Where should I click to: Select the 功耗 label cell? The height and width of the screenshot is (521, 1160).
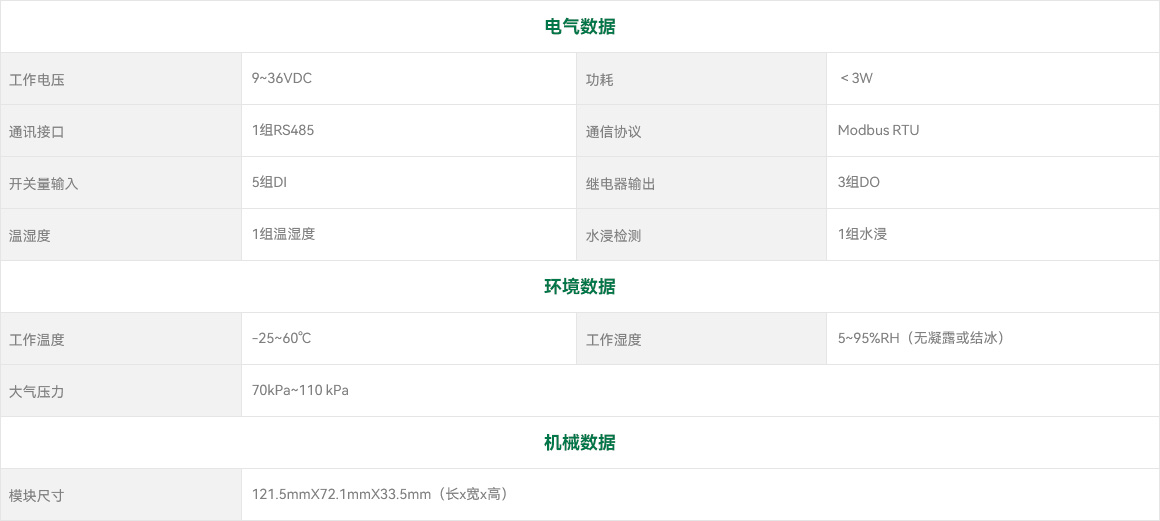(600, 80)
